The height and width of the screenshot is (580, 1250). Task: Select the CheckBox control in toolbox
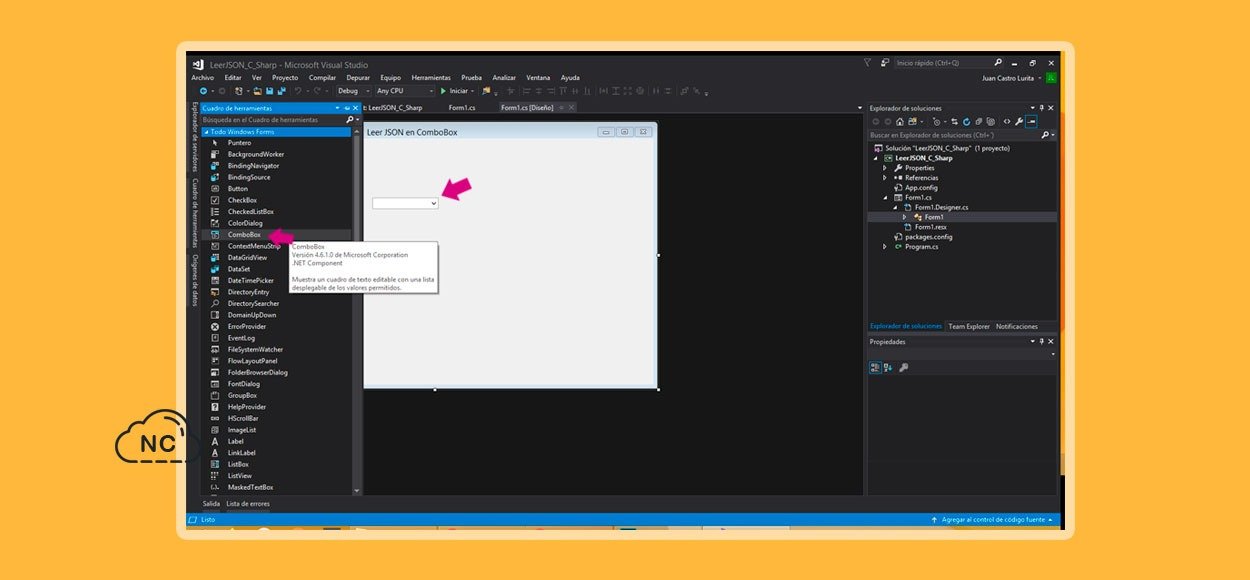(x=242, y=200)
